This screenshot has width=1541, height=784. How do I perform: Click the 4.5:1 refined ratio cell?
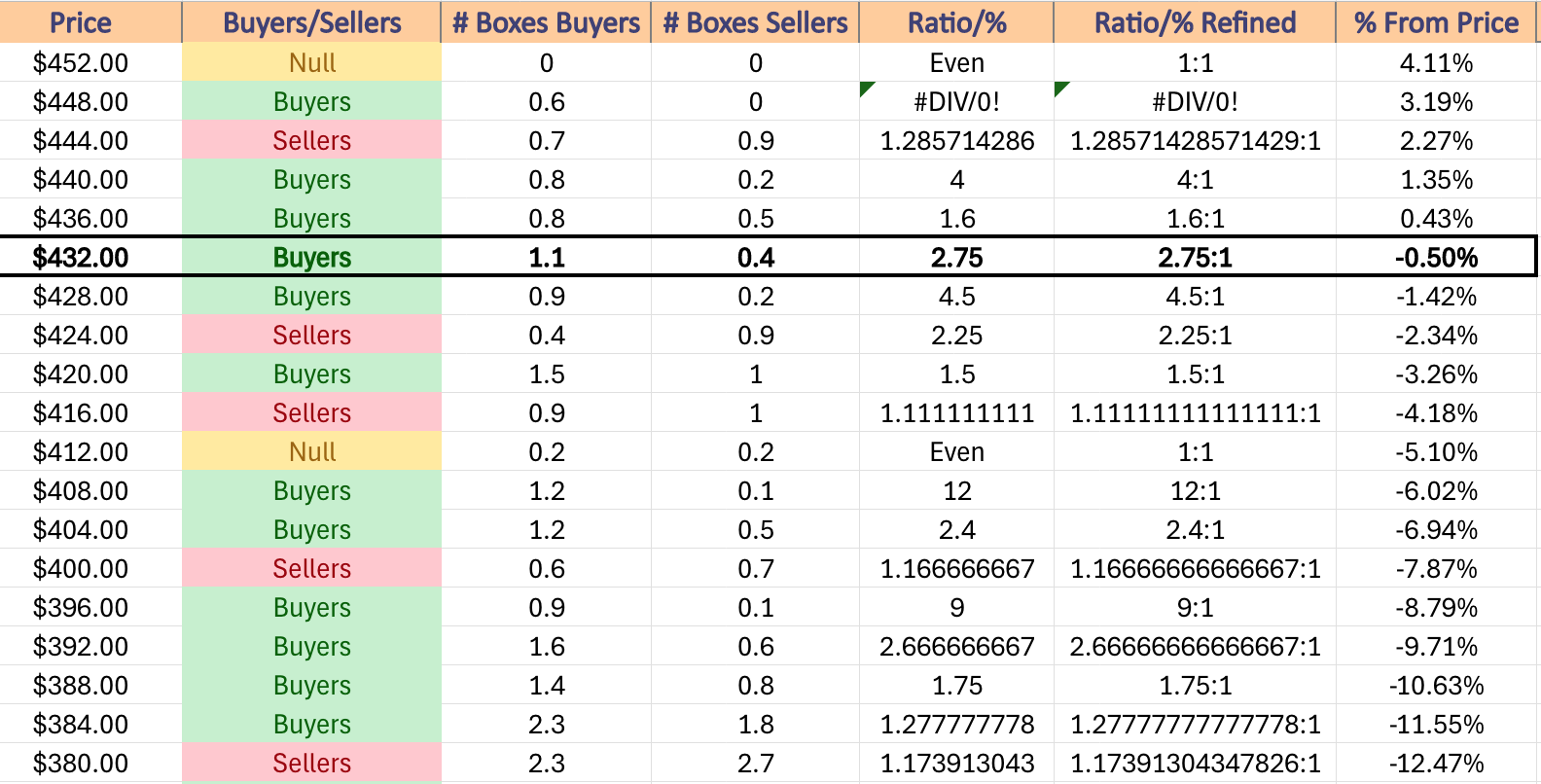1195,296
